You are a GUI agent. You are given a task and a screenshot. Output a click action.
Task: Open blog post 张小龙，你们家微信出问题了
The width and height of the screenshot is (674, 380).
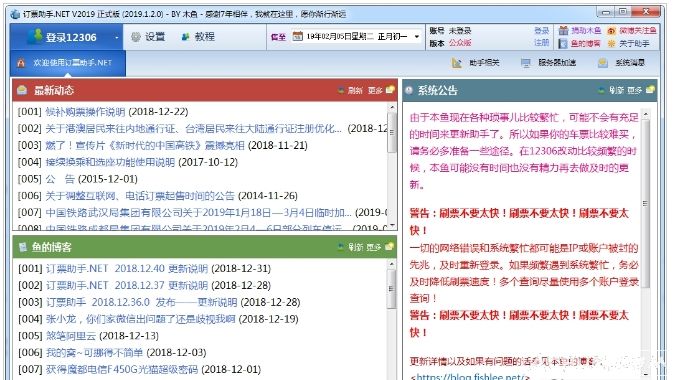[x=141, y=319]
